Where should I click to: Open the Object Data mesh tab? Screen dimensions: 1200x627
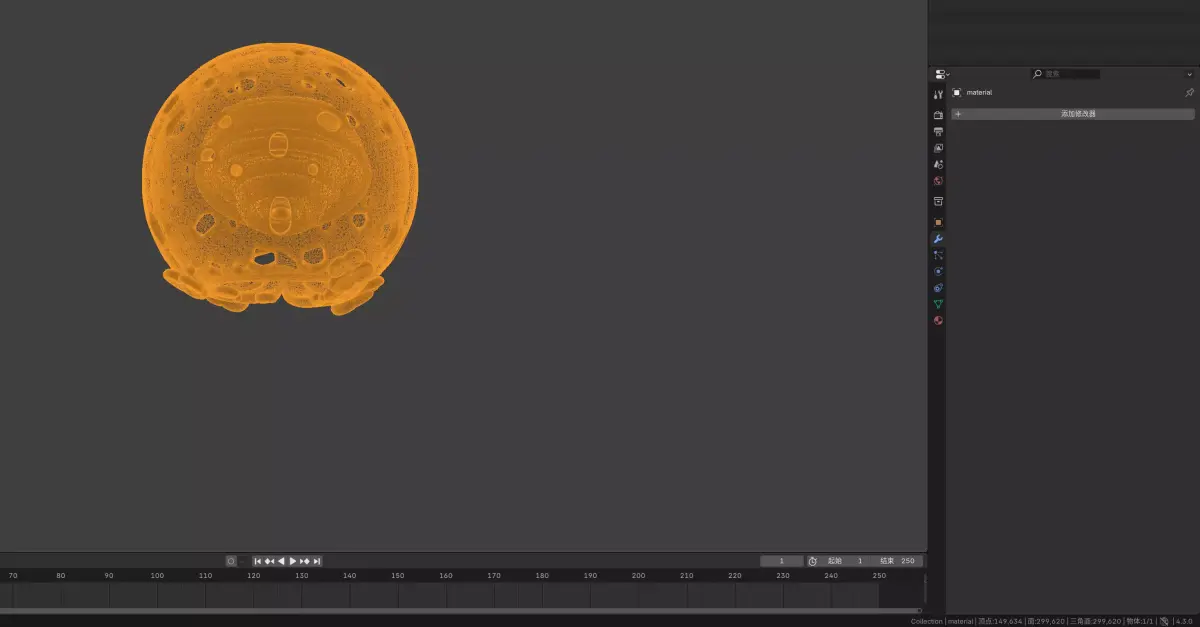938,304
